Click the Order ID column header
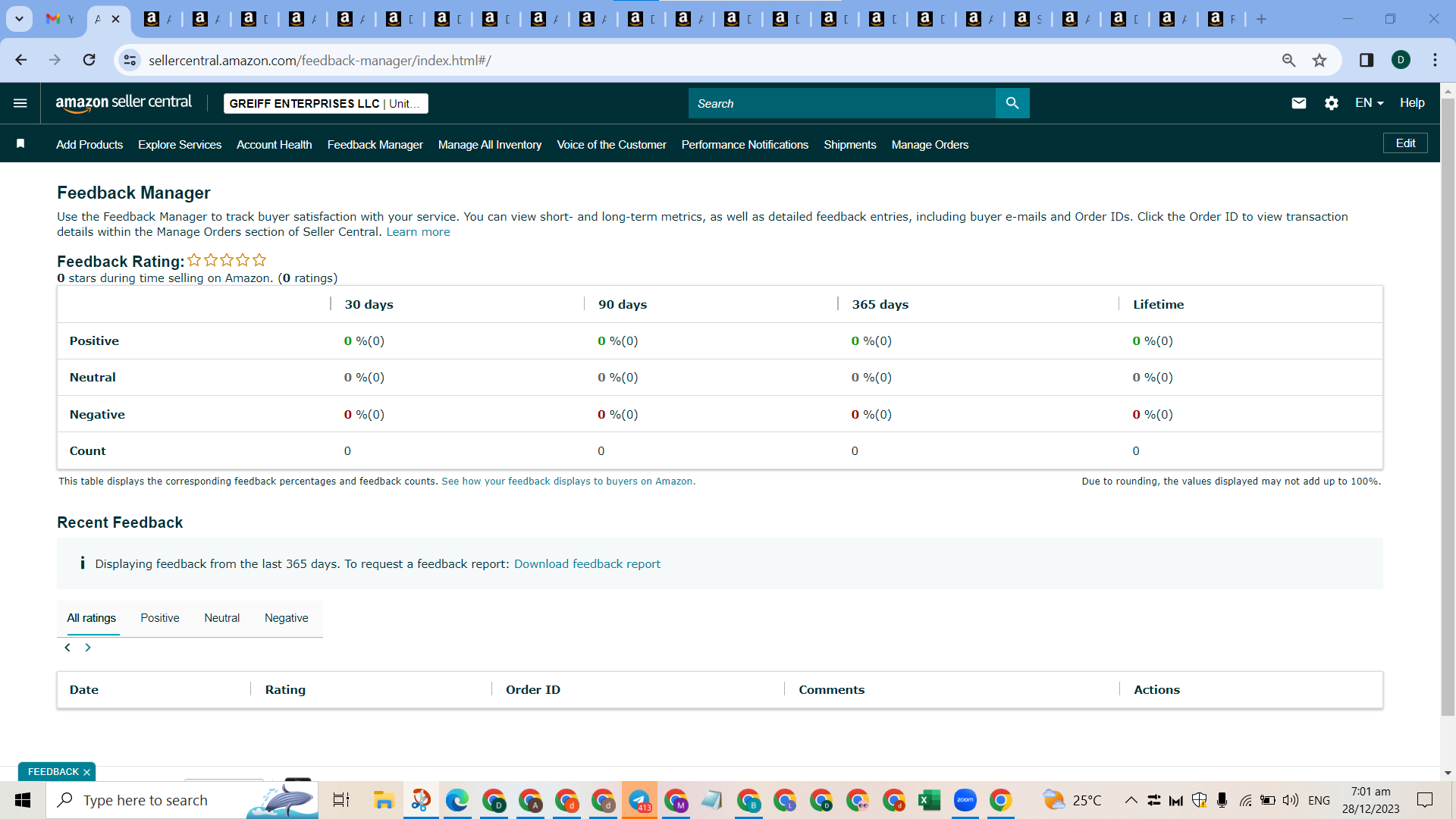This screenshot has width=1456, height=819. tap(533, 690)
